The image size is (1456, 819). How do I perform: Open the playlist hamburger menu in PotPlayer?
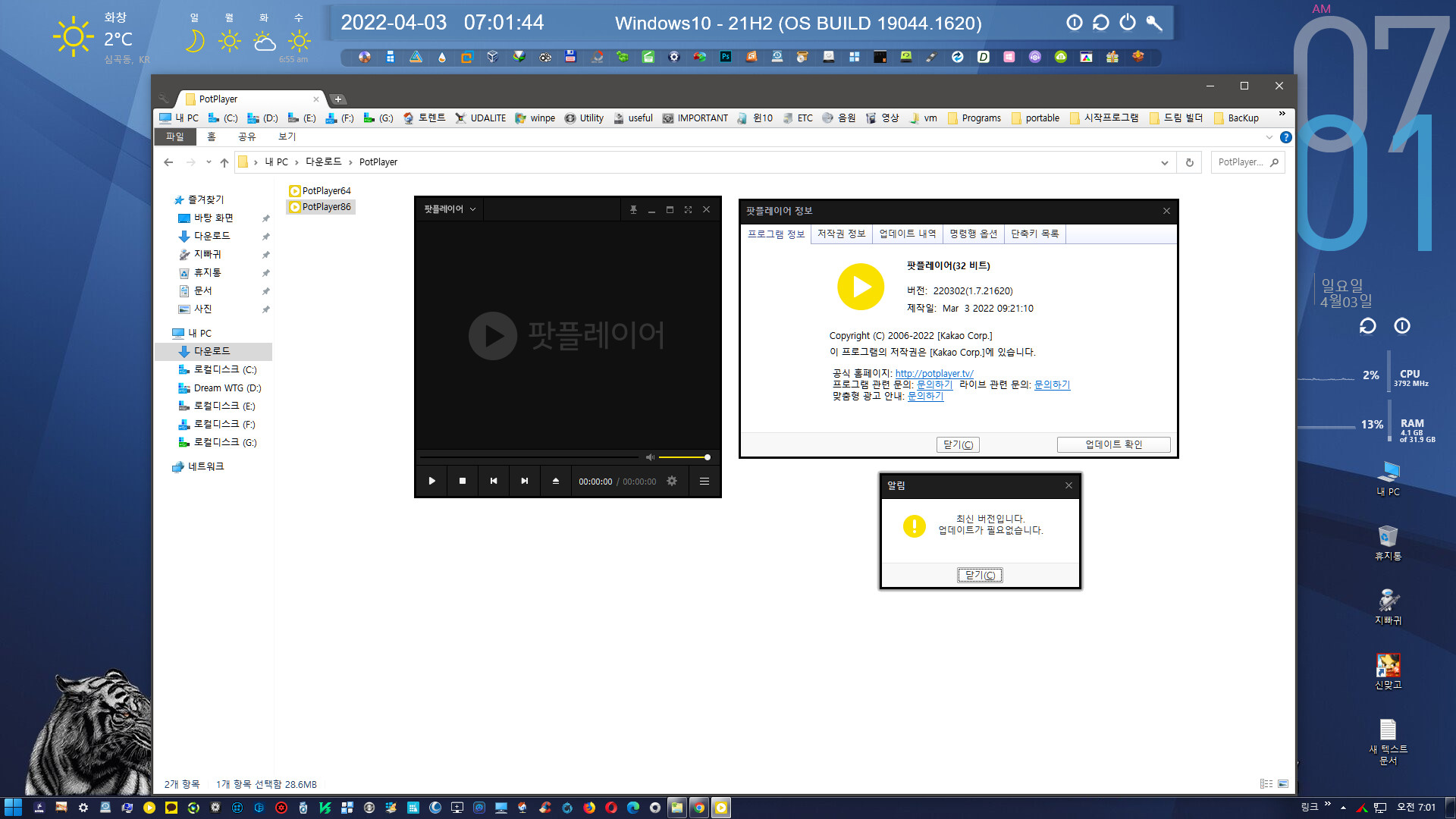(x=704, y=481)
